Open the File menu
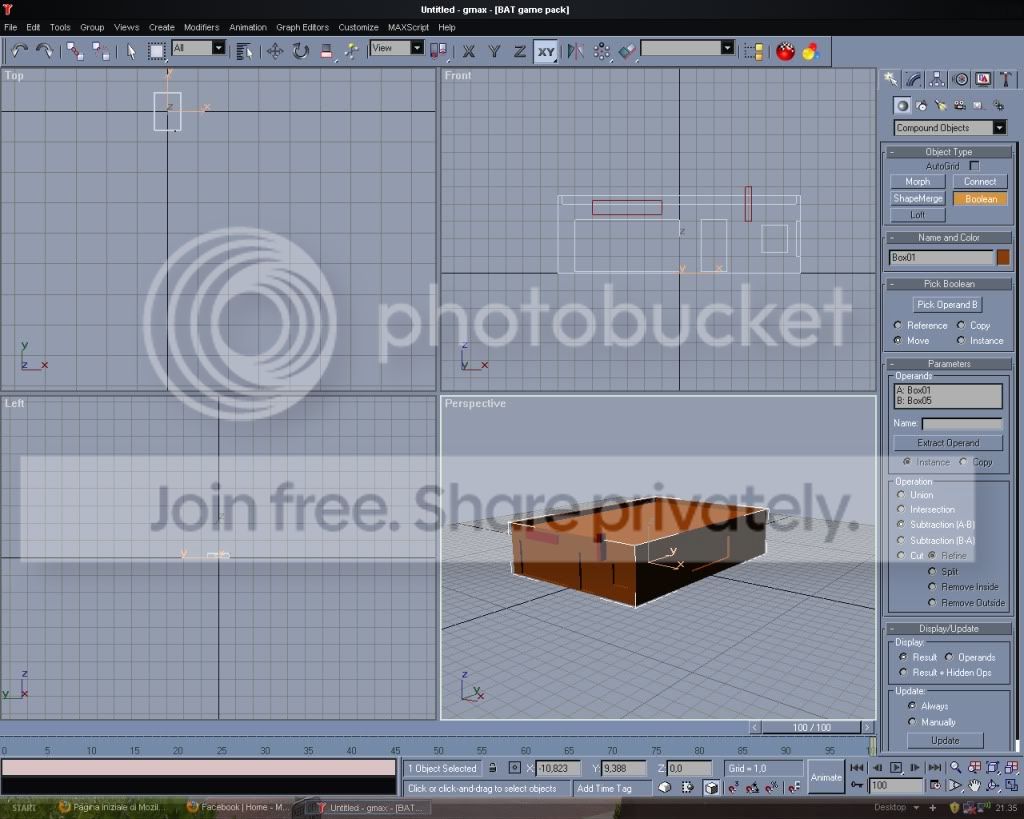The image size is (1024, 819). 10,27
